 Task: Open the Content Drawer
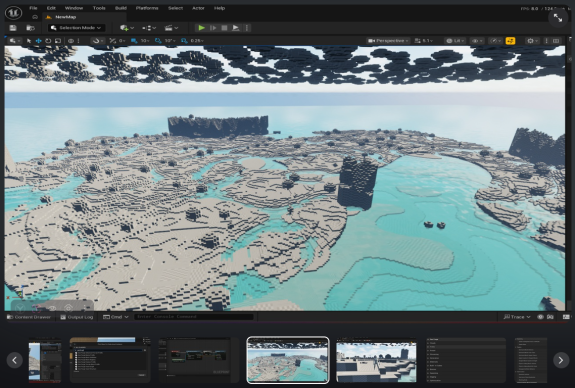coord(29,317)
